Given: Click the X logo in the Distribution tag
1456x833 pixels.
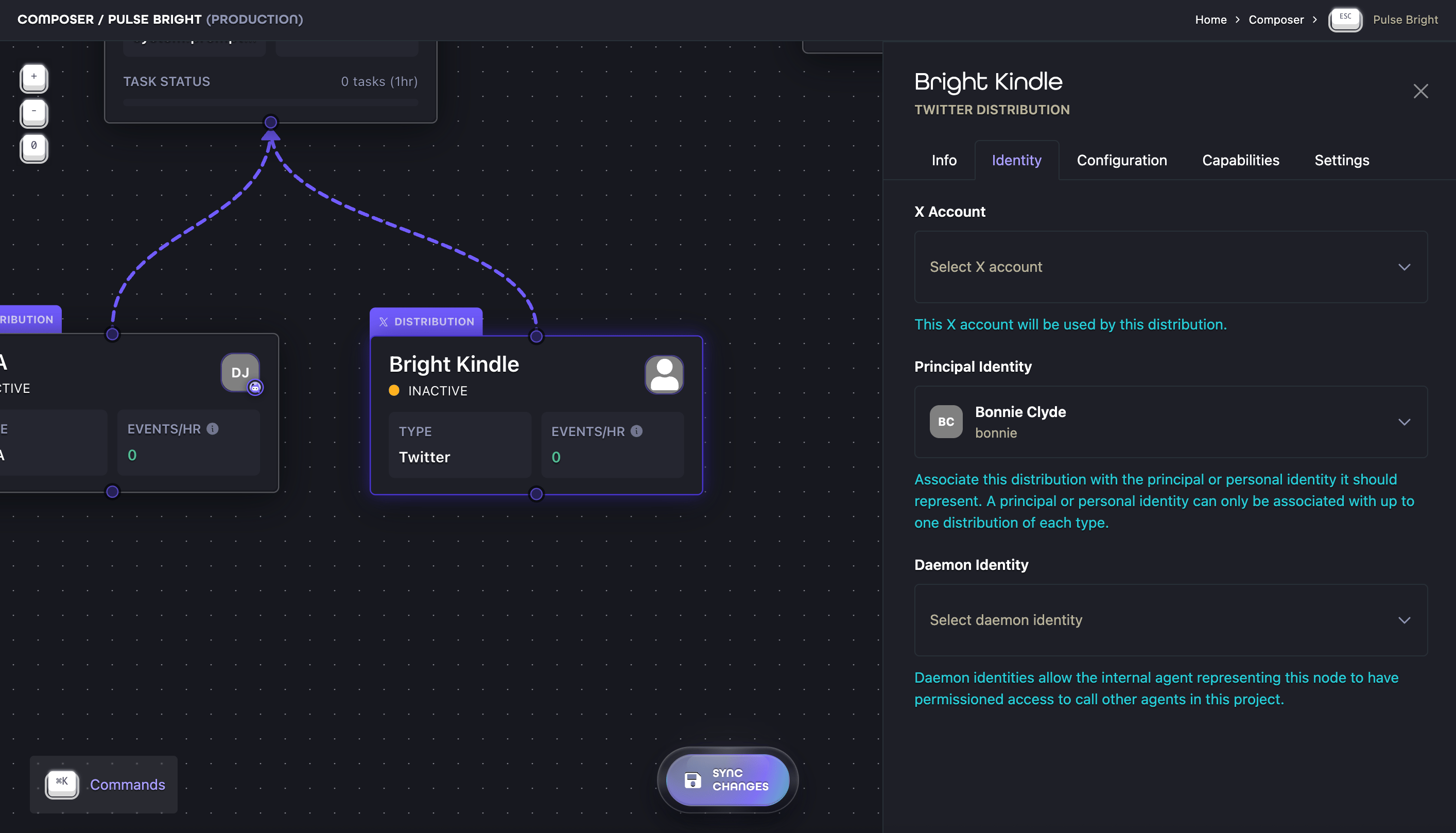Looking at the screenshot, I should pos(384,322).
